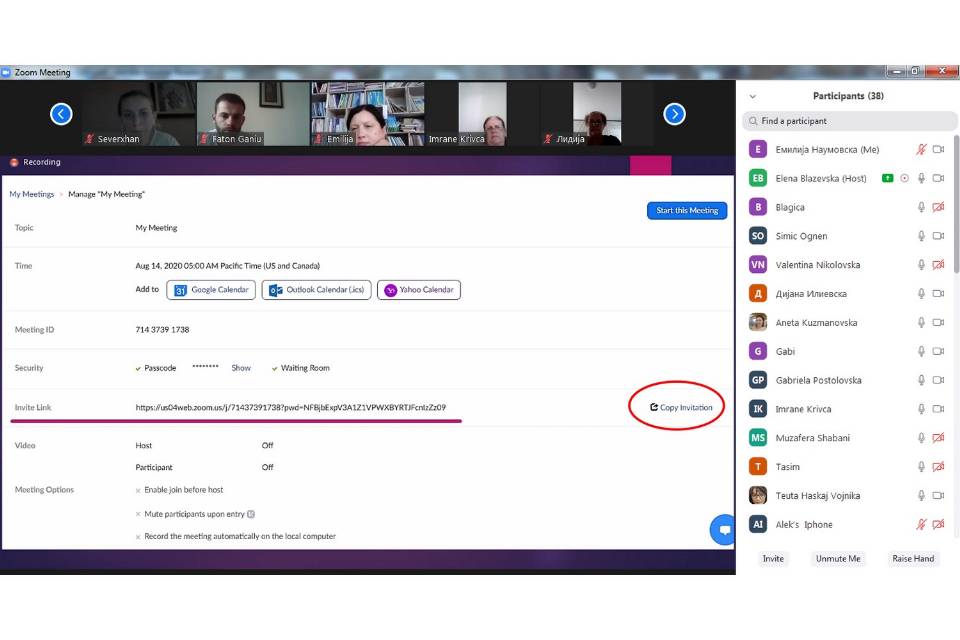Click Start this Meeting button
960x640 pixels.
pyautogui.click(x=687, y=211)
